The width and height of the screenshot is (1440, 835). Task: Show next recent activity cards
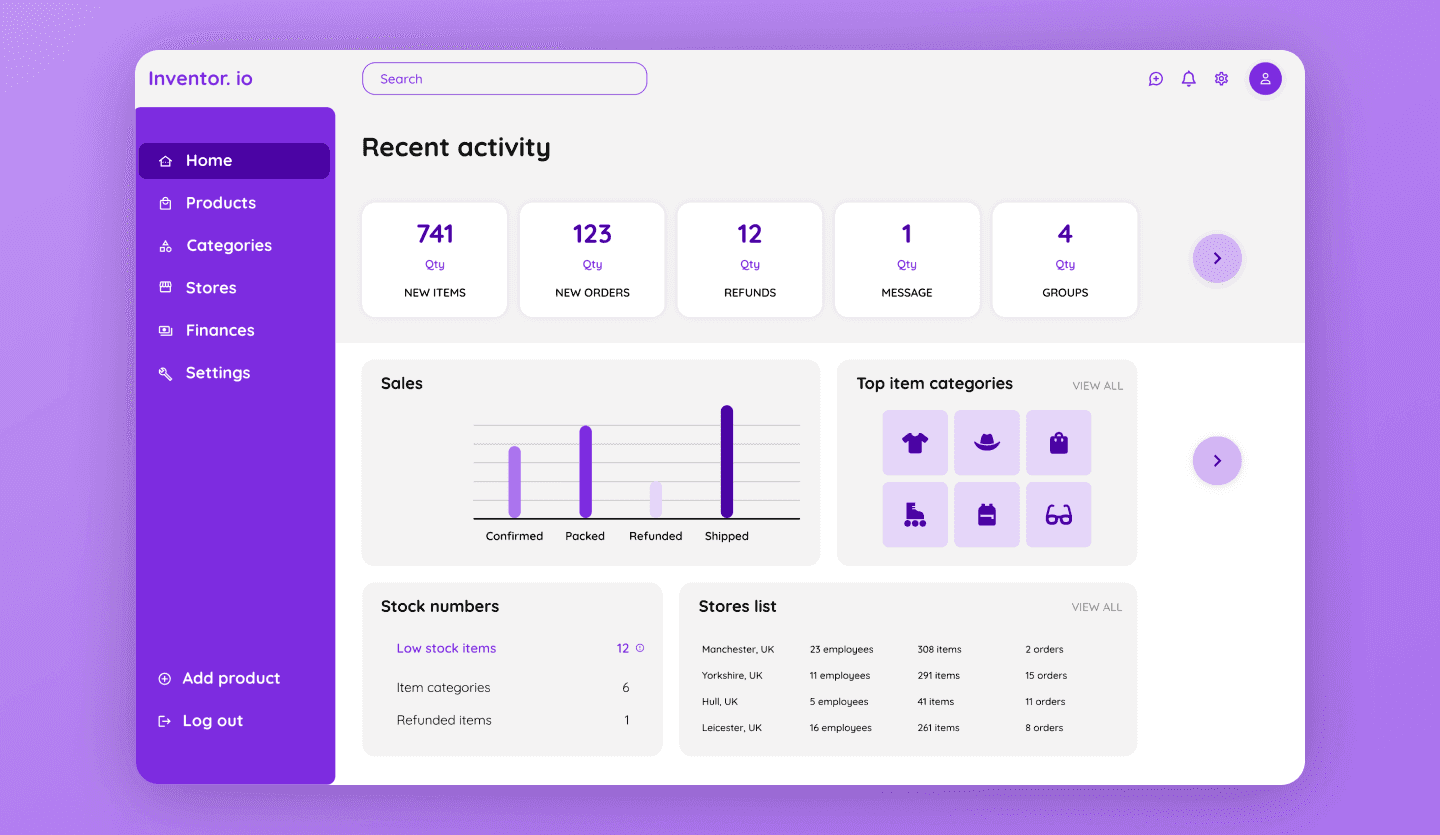1217,259
